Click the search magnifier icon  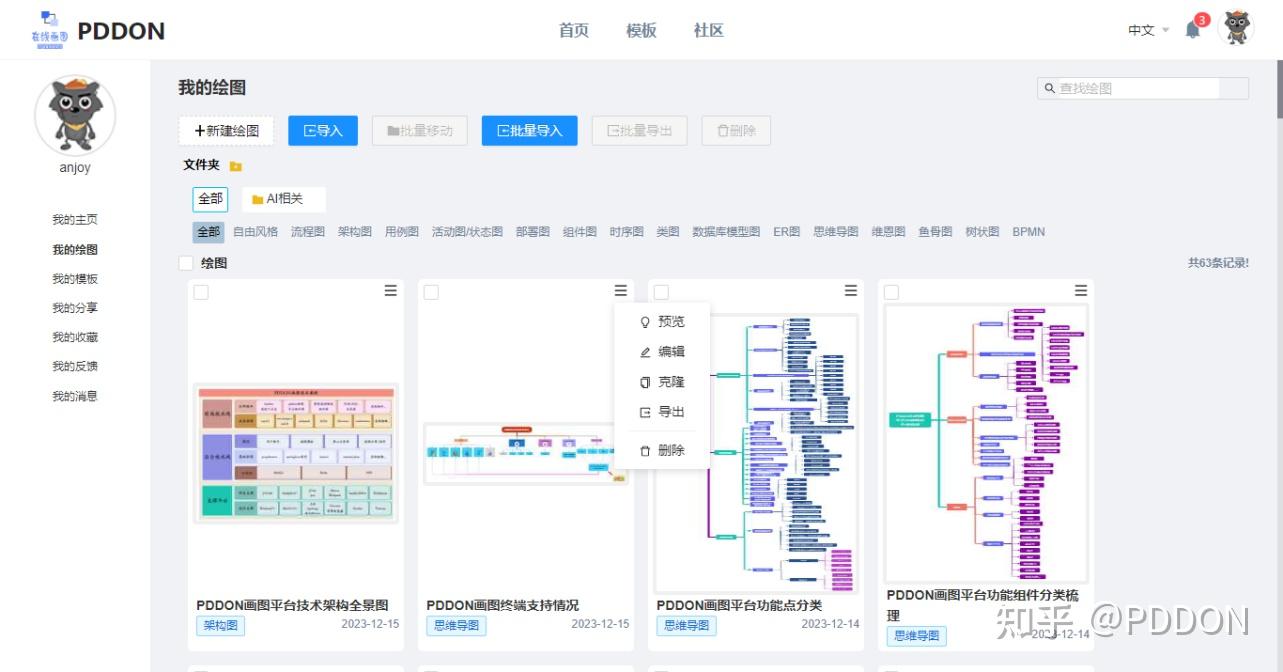pos(1048,88)
